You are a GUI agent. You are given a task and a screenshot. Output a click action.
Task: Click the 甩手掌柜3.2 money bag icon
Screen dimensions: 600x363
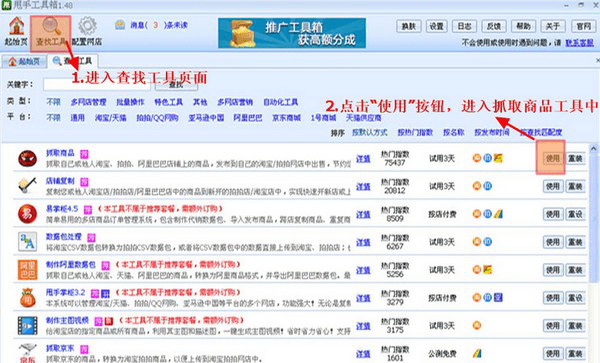[x=28, y=298]
